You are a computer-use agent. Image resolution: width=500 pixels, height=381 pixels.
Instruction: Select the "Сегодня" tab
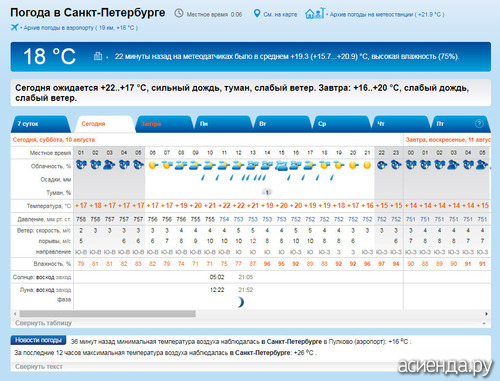pos(104,124)
